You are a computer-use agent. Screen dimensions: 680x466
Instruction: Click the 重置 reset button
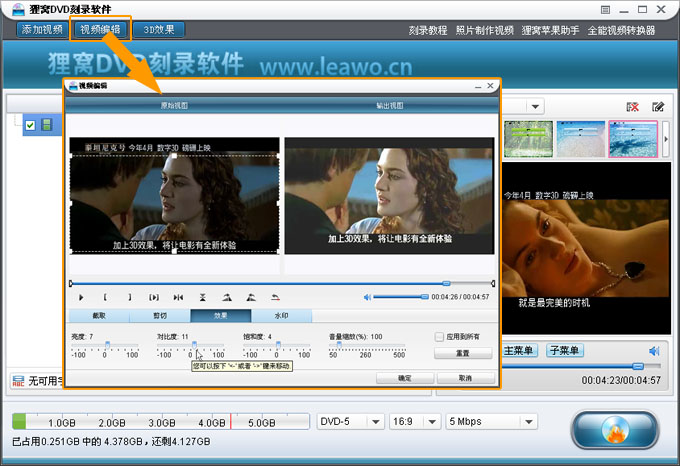pos(463,353)
